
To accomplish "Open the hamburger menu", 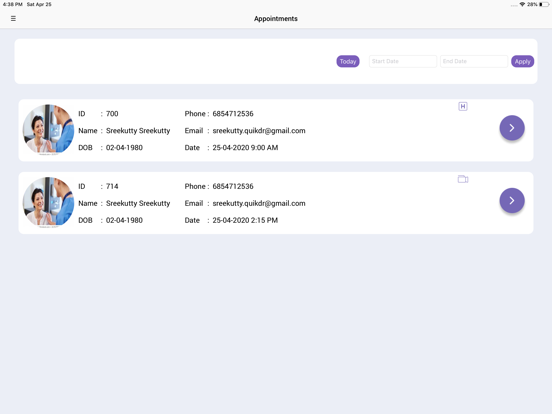I will (13, 18).
